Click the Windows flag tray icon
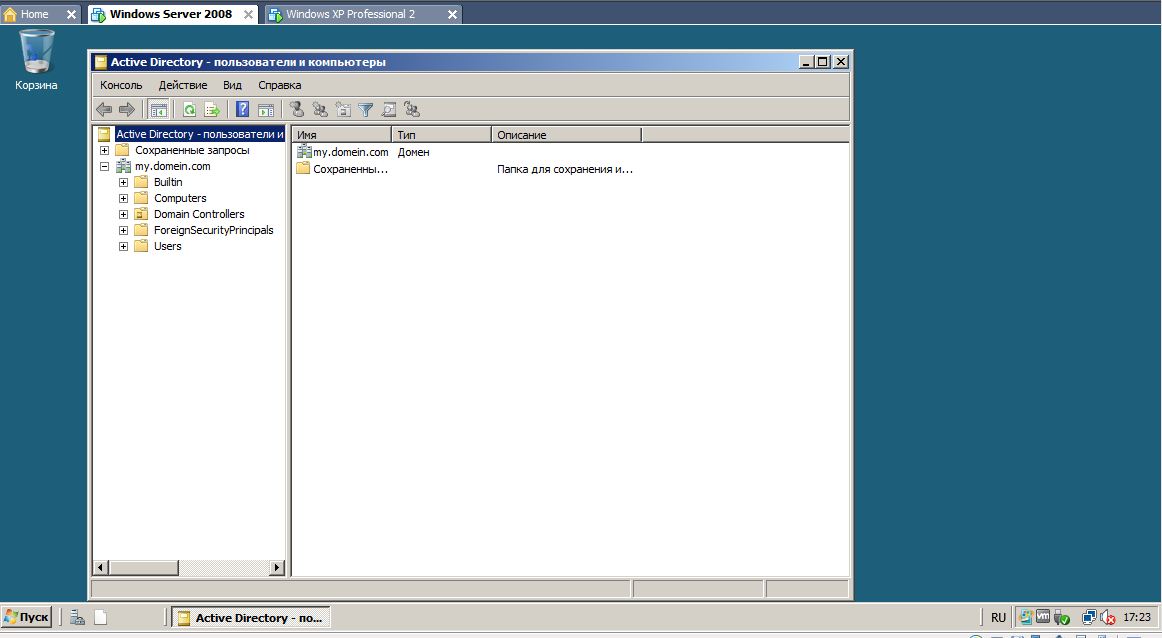The height and width of the screenshot is (638, 1162). tap(1026, 617)
